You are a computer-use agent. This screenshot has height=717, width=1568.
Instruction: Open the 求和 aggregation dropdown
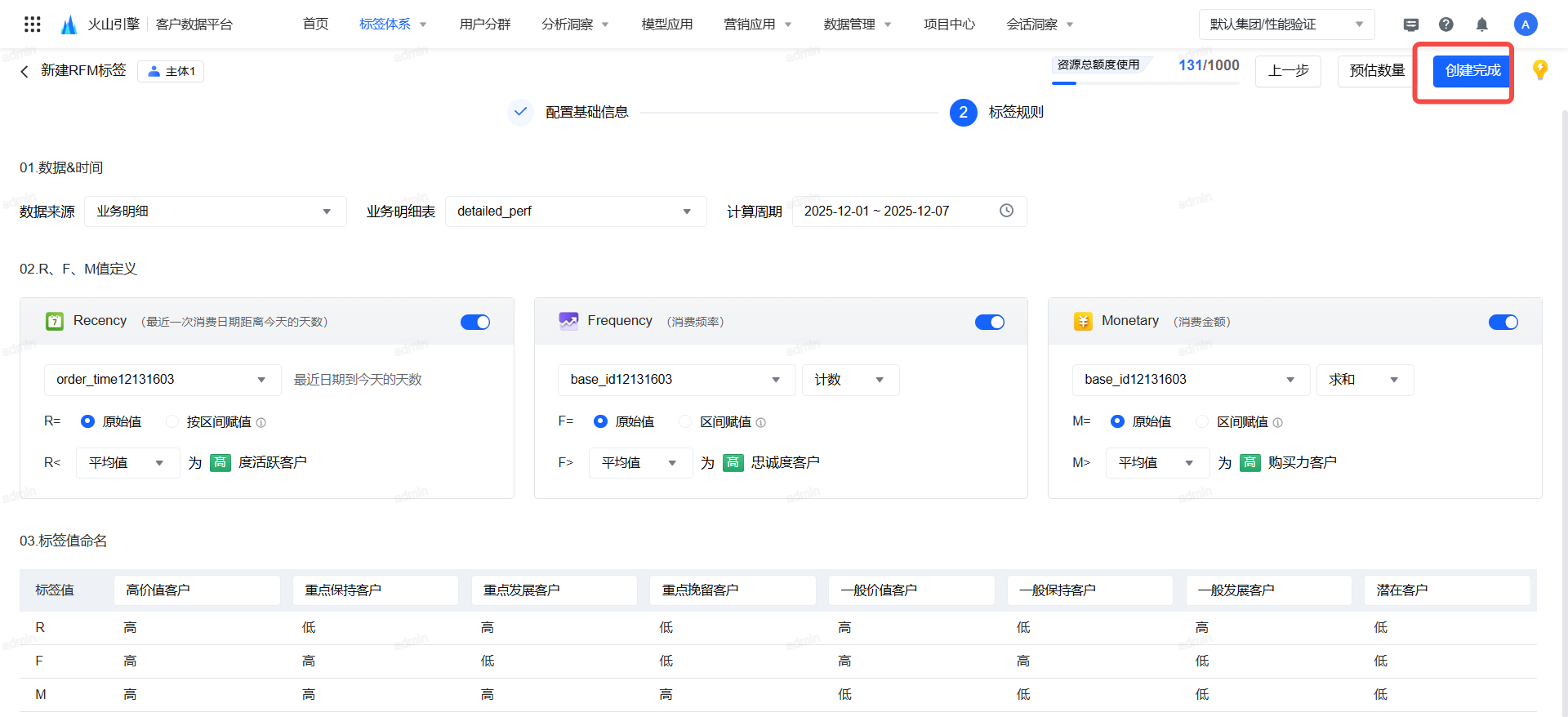[1364, 380]
